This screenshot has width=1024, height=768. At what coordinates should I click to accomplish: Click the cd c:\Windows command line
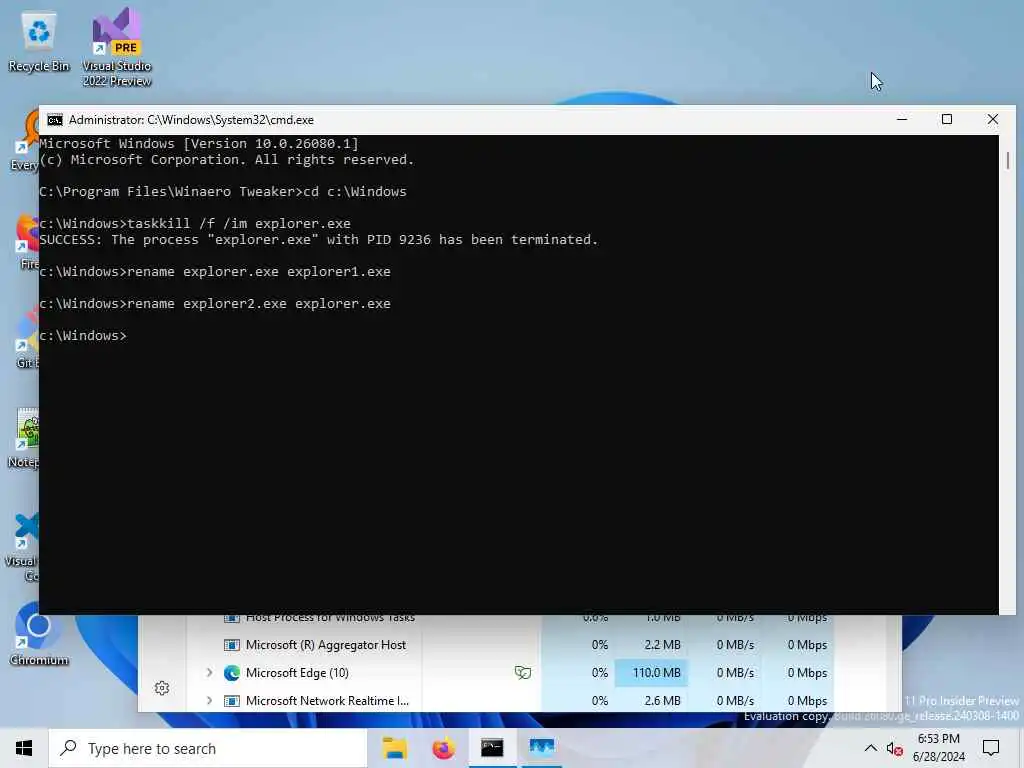223,191
